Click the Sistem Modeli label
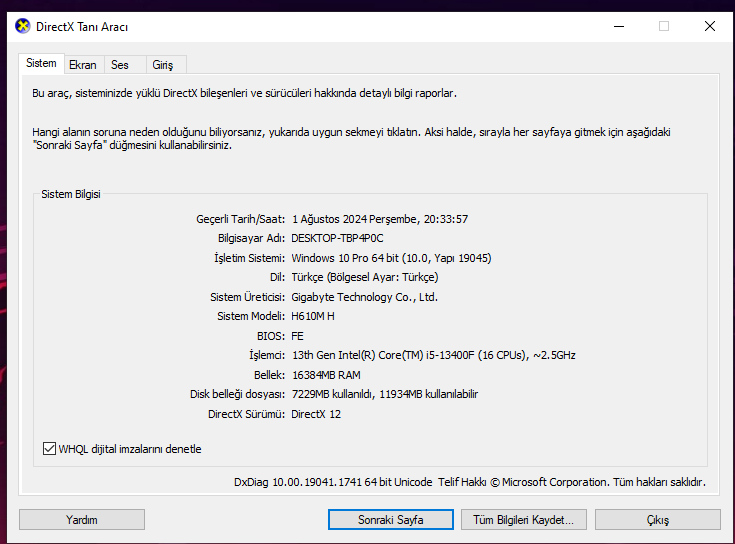Image resolution: width=735 pixels, height=544 pixels. coord(251,316)
